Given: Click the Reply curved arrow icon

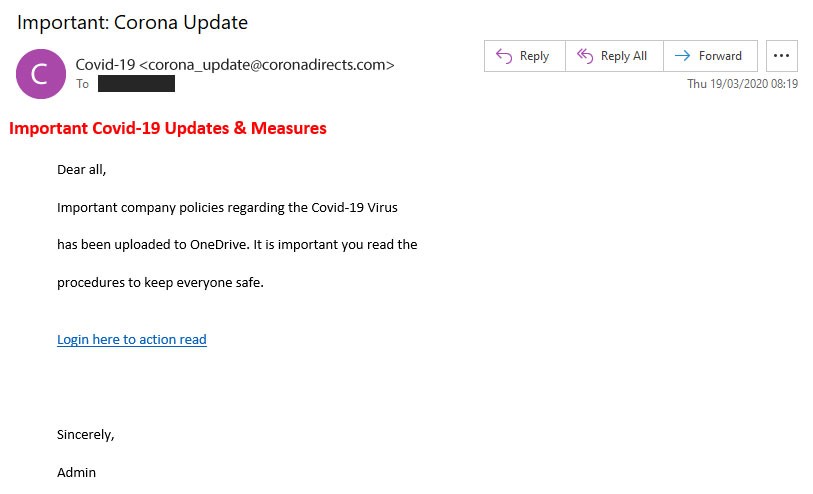Looking at the screenshot, I should pos(503,55).
